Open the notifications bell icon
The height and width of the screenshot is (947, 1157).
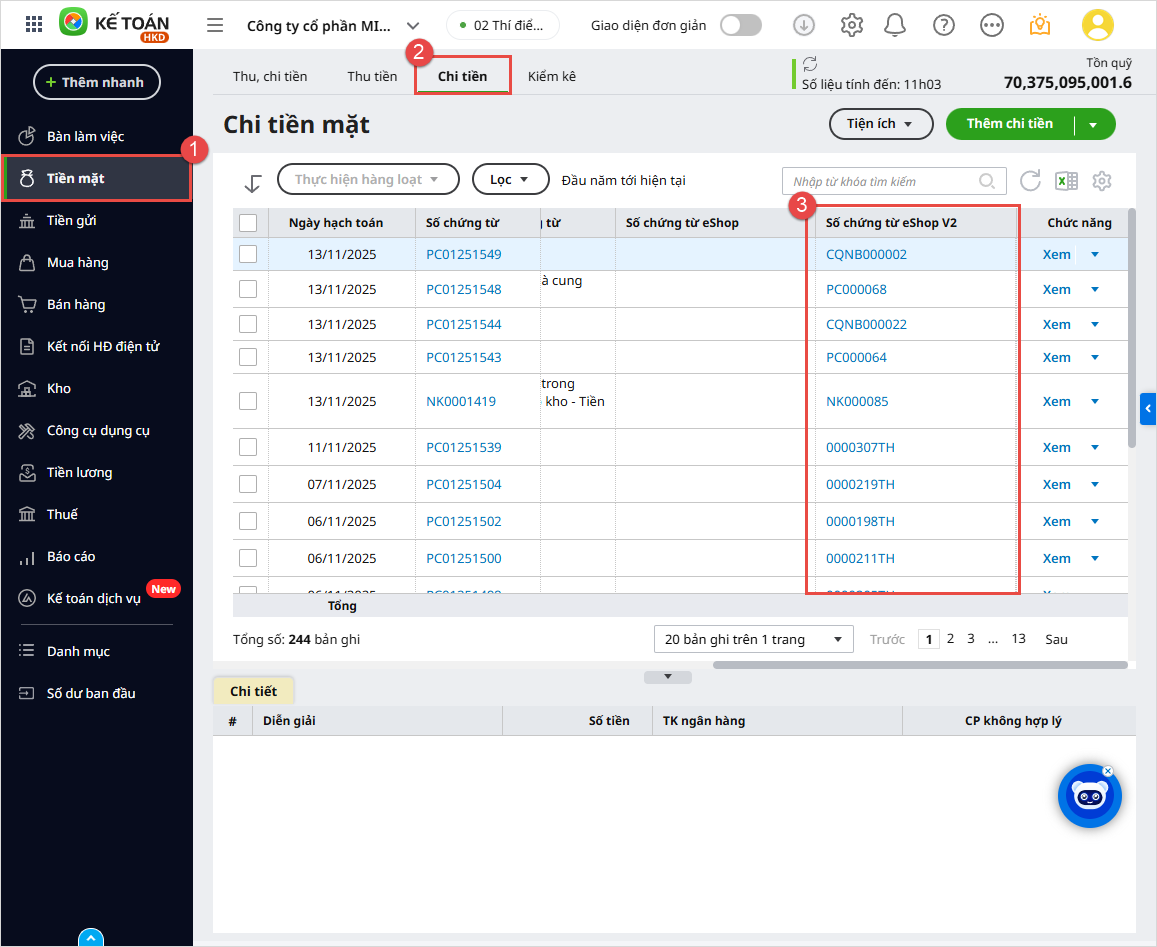point(895,25)
